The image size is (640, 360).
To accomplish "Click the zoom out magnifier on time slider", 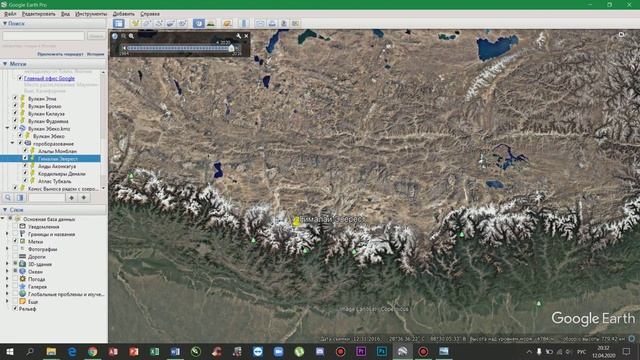I will tap(124, 36).
